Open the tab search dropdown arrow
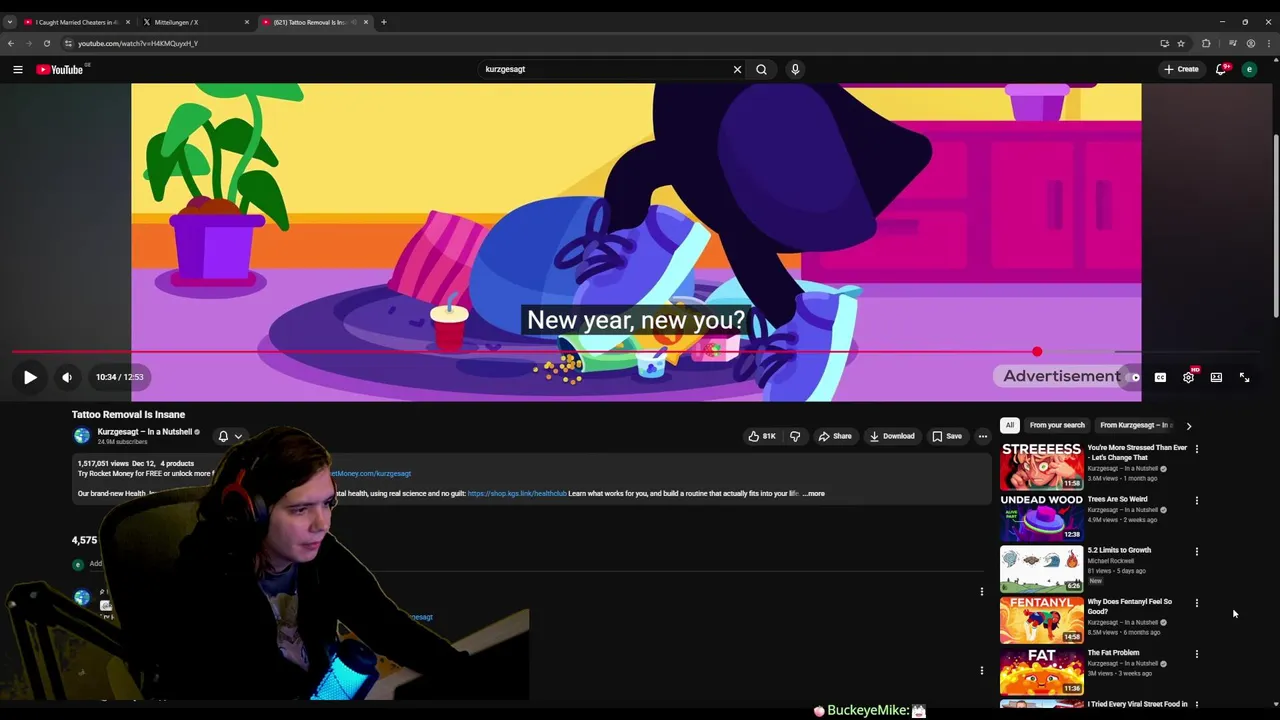The width and height of the screenshot is (1280, 720). coord(9,22)
